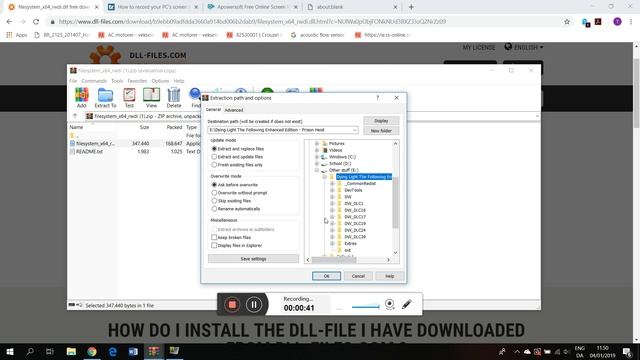Open the WinRAR File menu
Screen dimensions: 640x360
click(73, 81)
